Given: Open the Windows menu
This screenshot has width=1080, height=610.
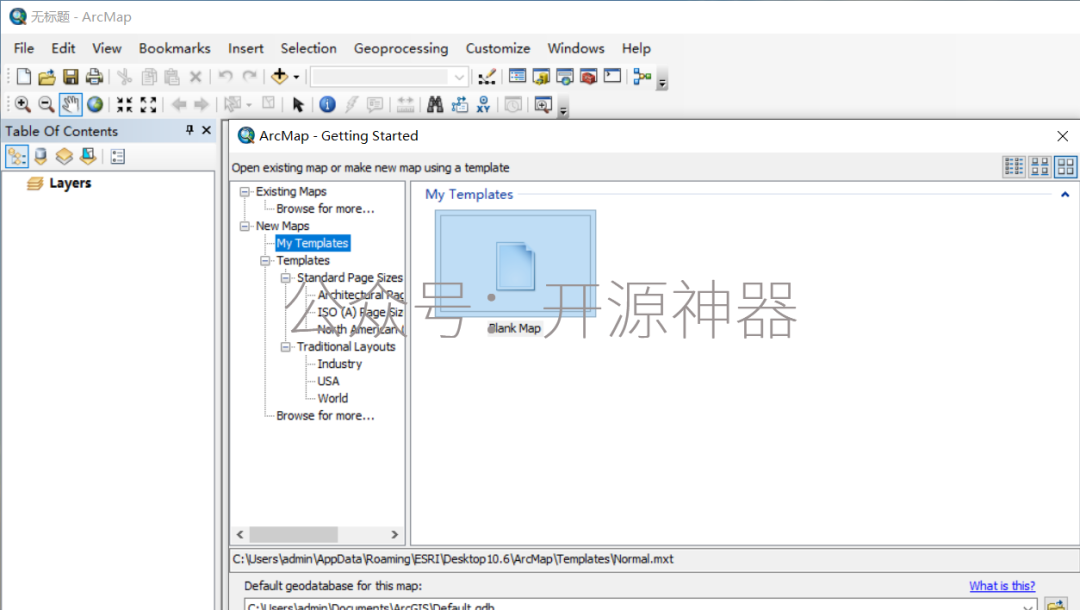Looking at the screenshot, I should pos(576,48).
